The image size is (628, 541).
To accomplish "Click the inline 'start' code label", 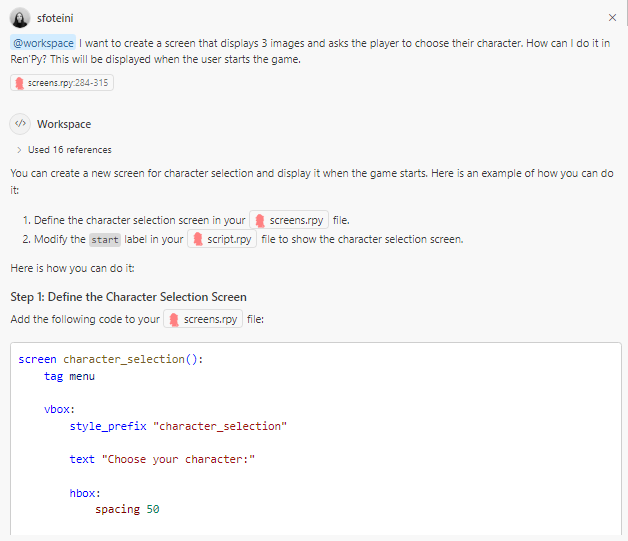I will click(x=104, y=240).
